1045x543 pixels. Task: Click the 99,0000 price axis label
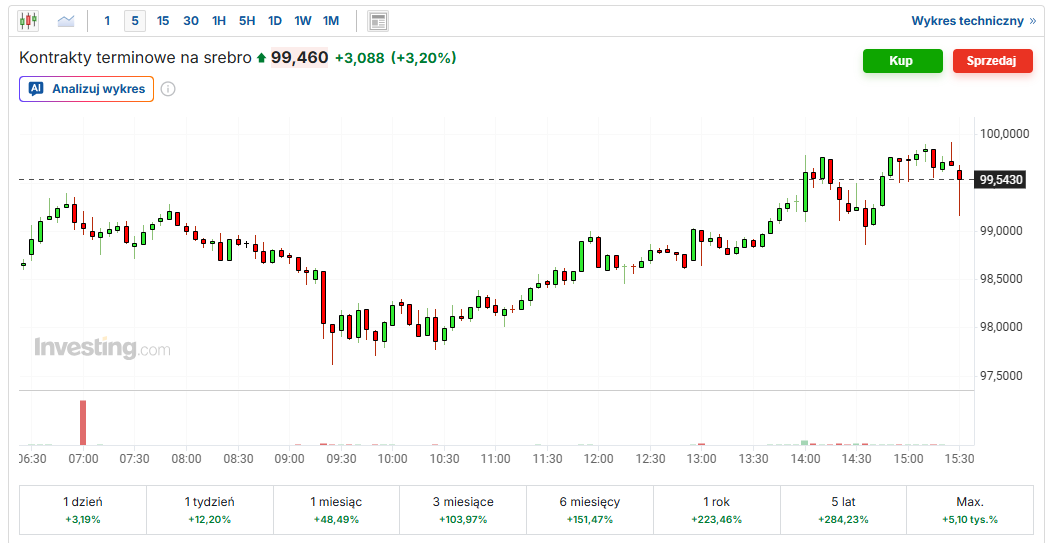click(1000, 231)
